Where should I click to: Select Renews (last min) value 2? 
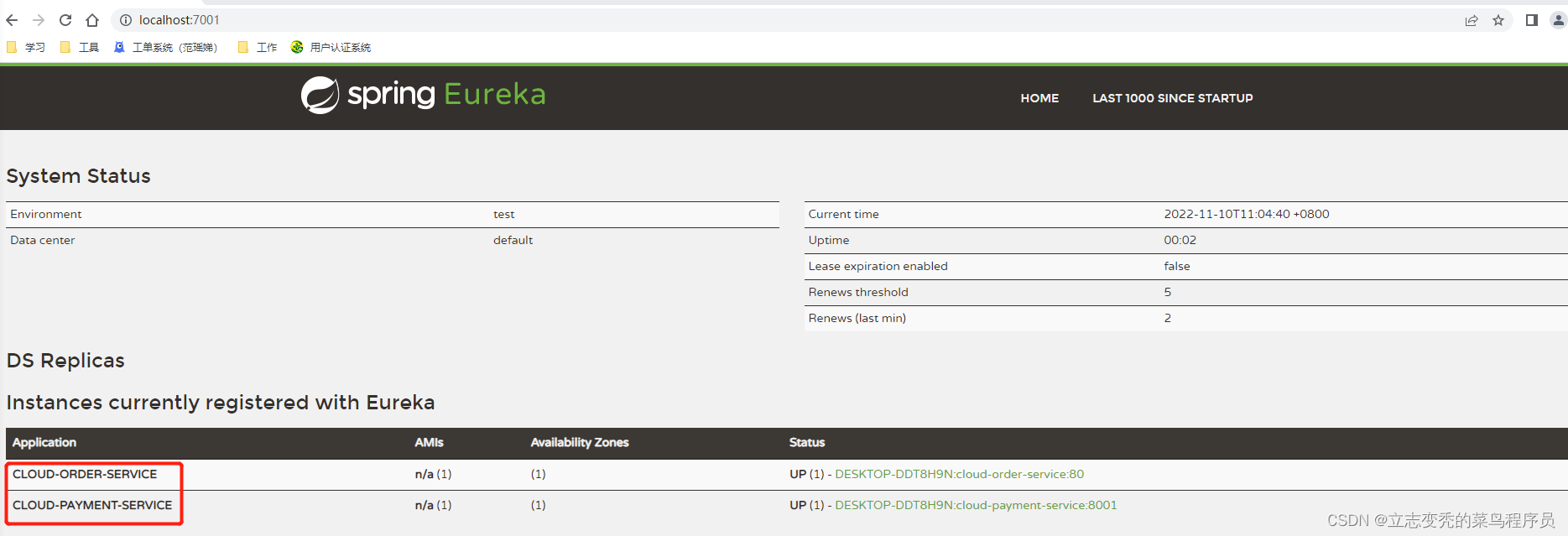(x=1167, y=318)
